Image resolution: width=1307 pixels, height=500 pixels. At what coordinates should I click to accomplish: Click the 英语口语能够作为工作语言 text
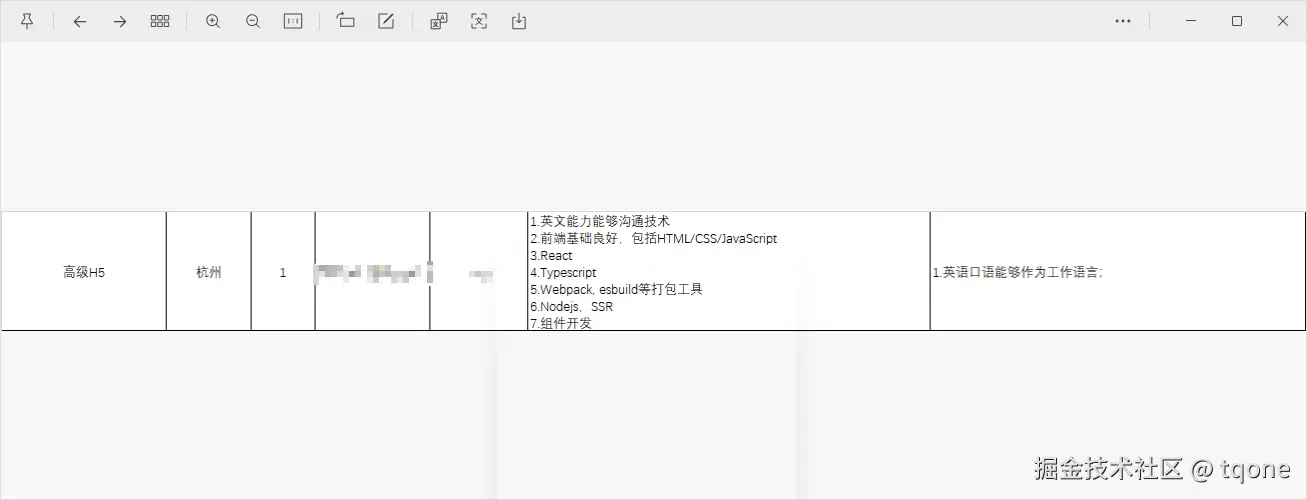pos(1018,272)
